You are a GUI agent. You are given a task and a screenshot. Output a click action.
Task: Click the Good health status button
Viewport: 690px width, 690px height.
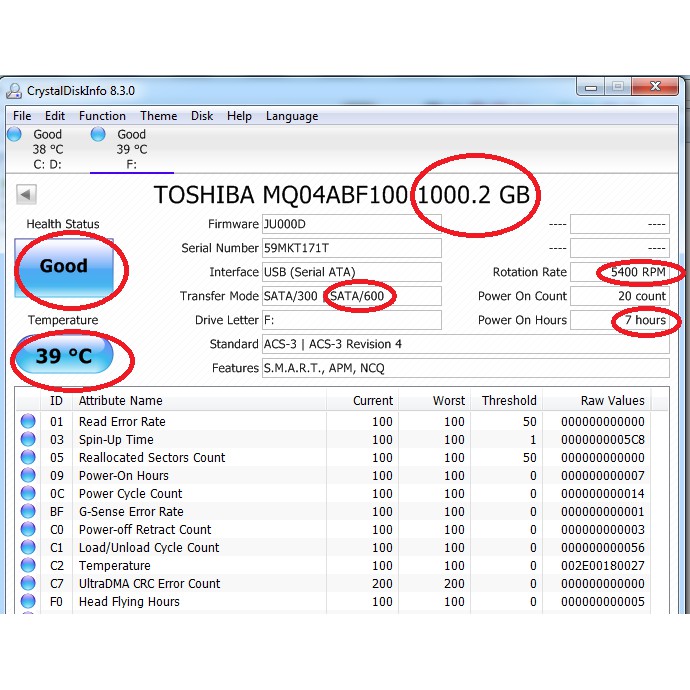64,267
